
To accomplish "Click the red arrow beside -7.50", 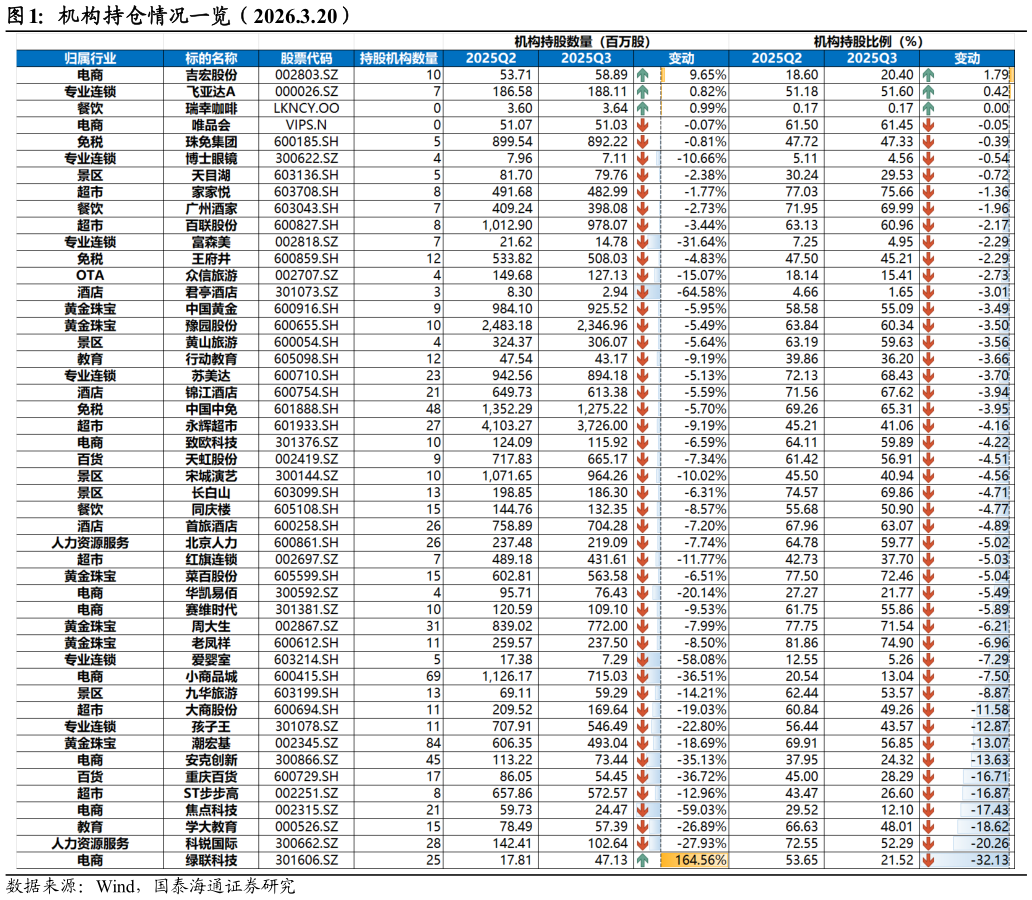I will pos(928,677).
